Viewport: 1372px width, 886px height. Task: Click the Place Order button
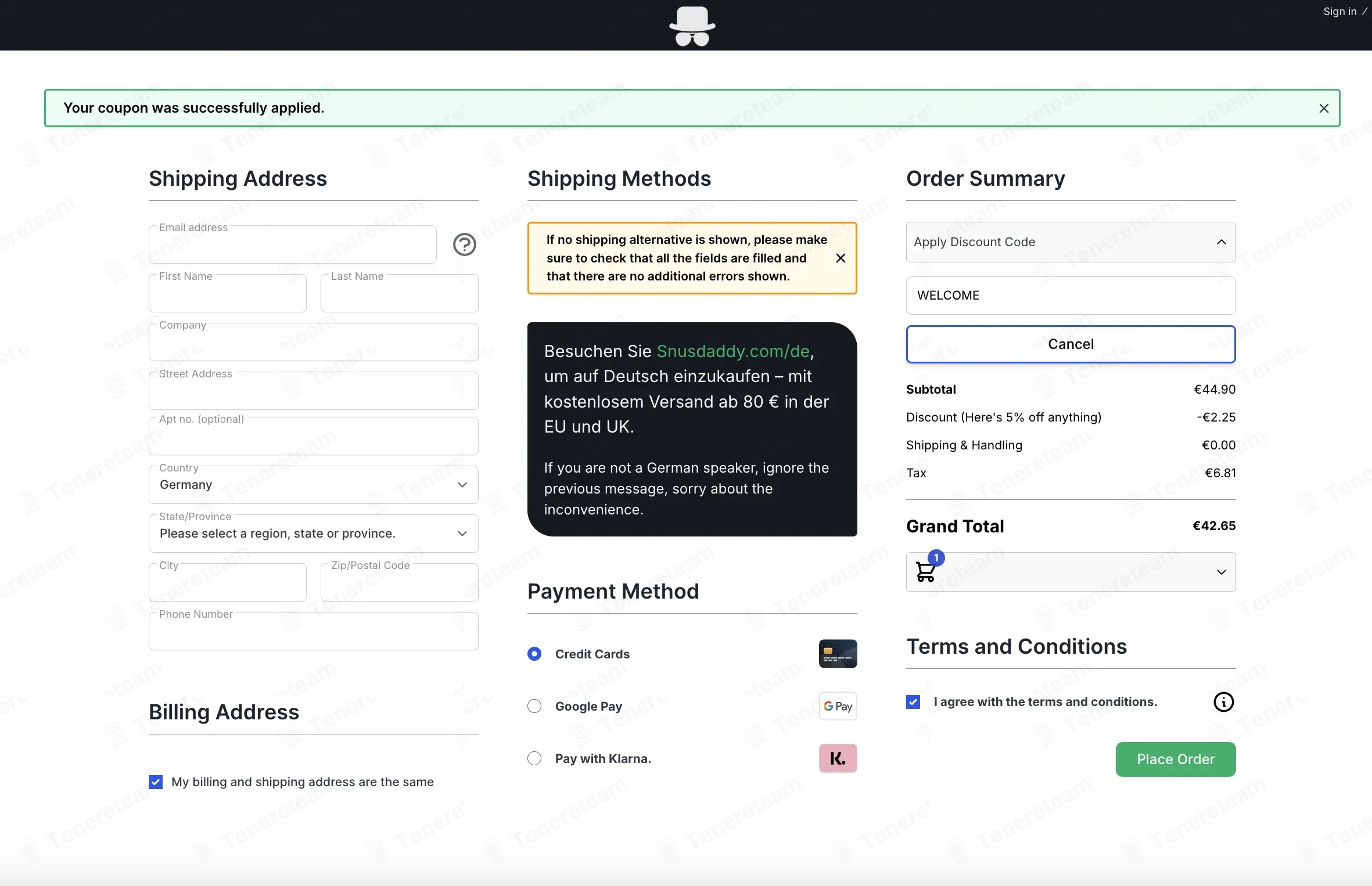pos(1176,759)
